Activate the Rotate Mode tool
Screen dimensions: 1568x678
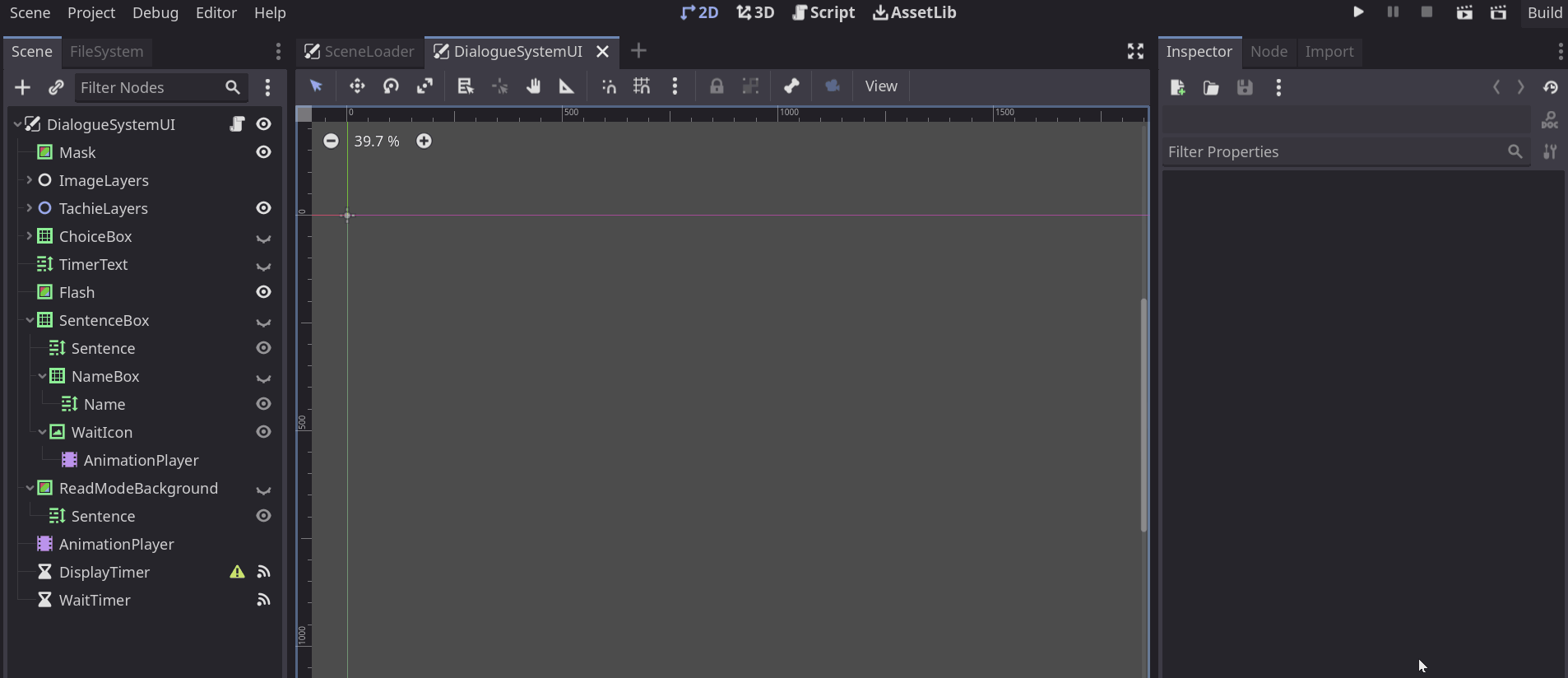click(391, 86)
